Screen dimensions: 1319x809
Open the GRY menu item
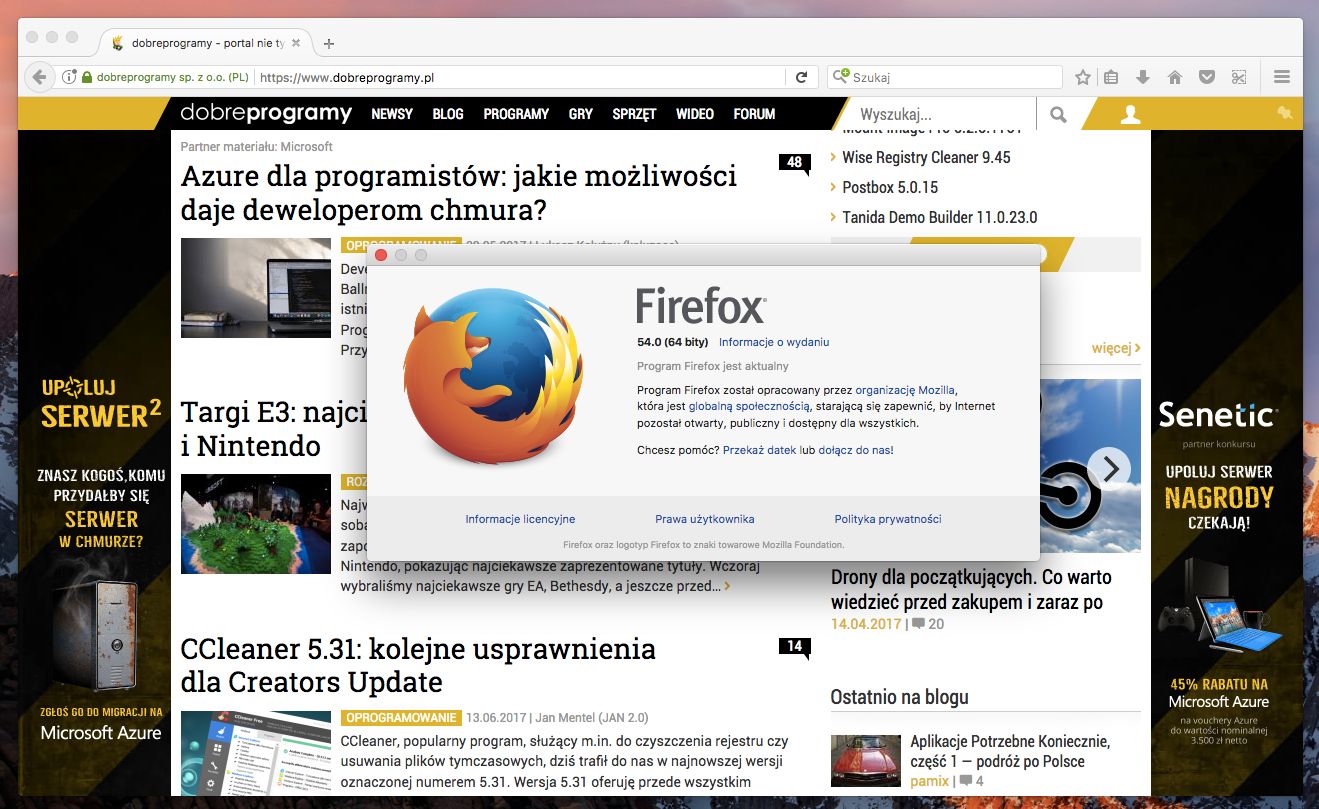tap(581, 114)
